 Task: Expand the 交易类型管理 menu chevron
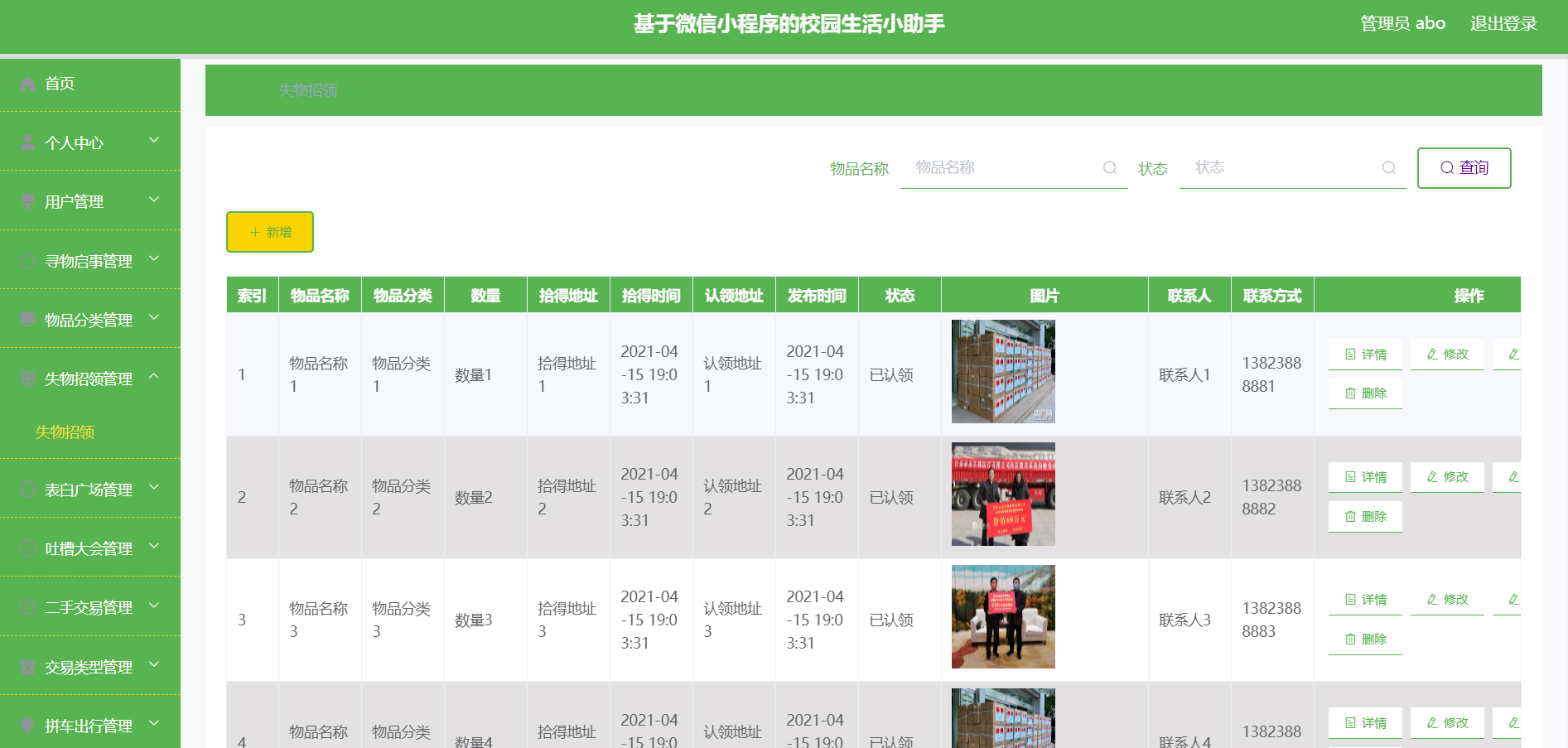click(x=154, y=665)
